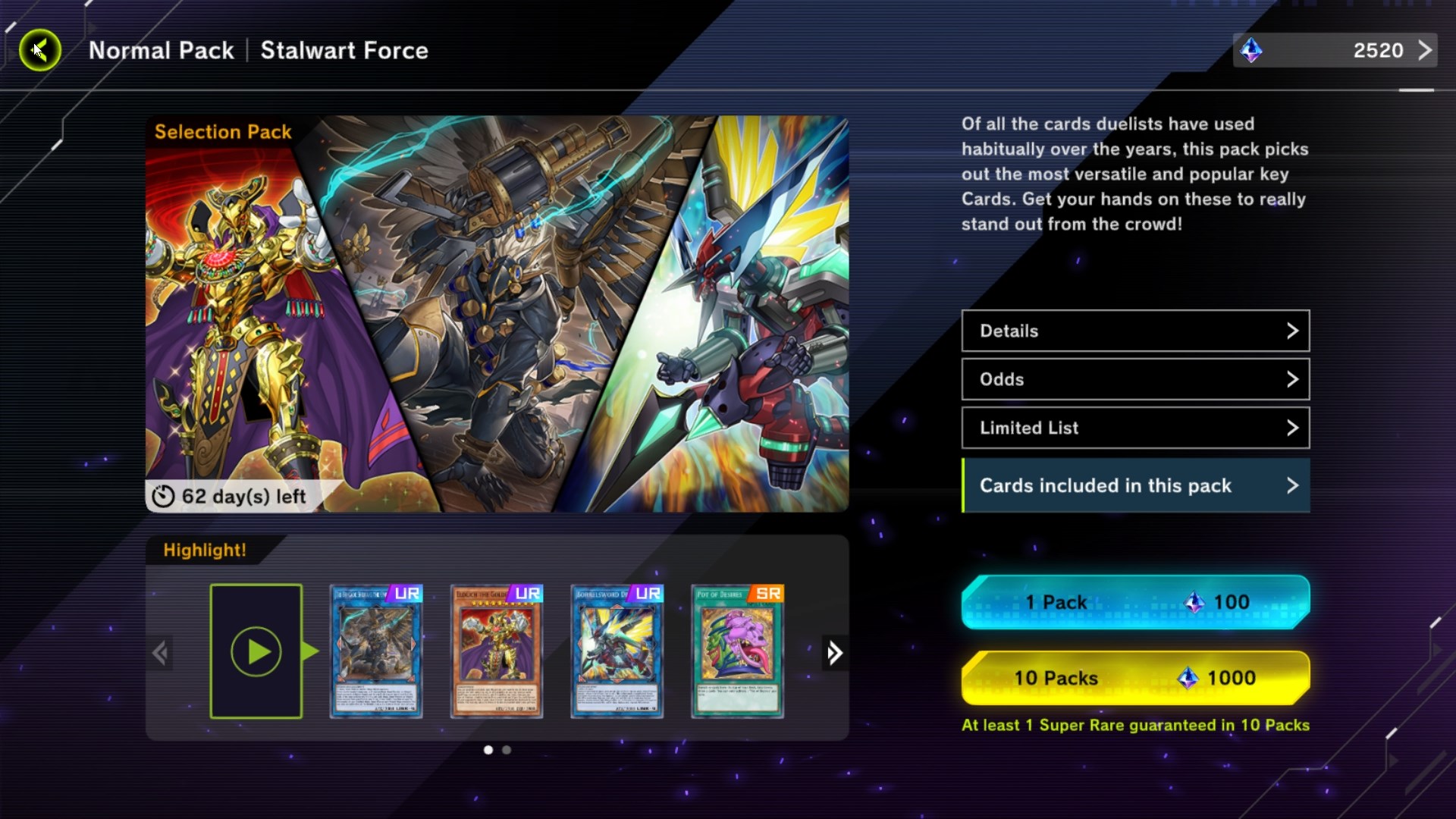Buy 10 Packs for 1000 gems

1135,678
